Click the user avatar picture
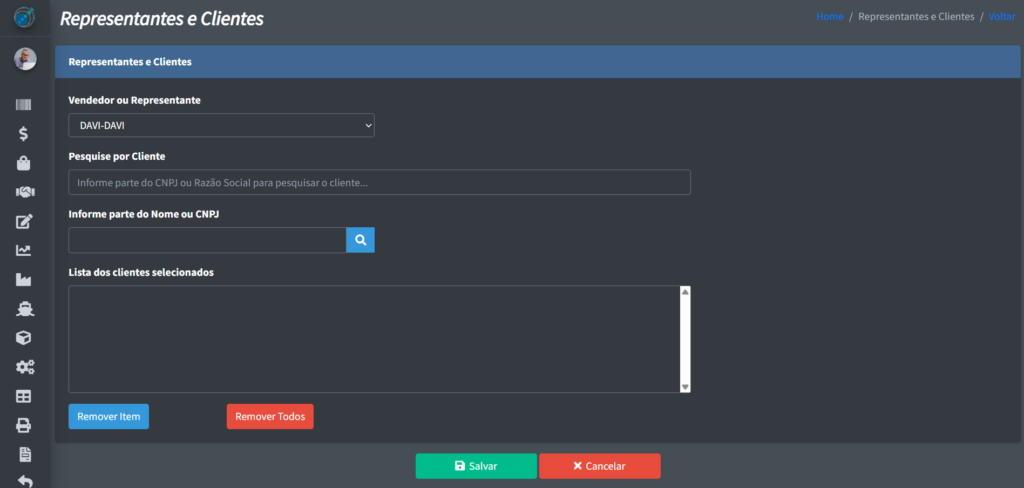Viewport: 1024px width, 488px height. click(x=25, y=59)
